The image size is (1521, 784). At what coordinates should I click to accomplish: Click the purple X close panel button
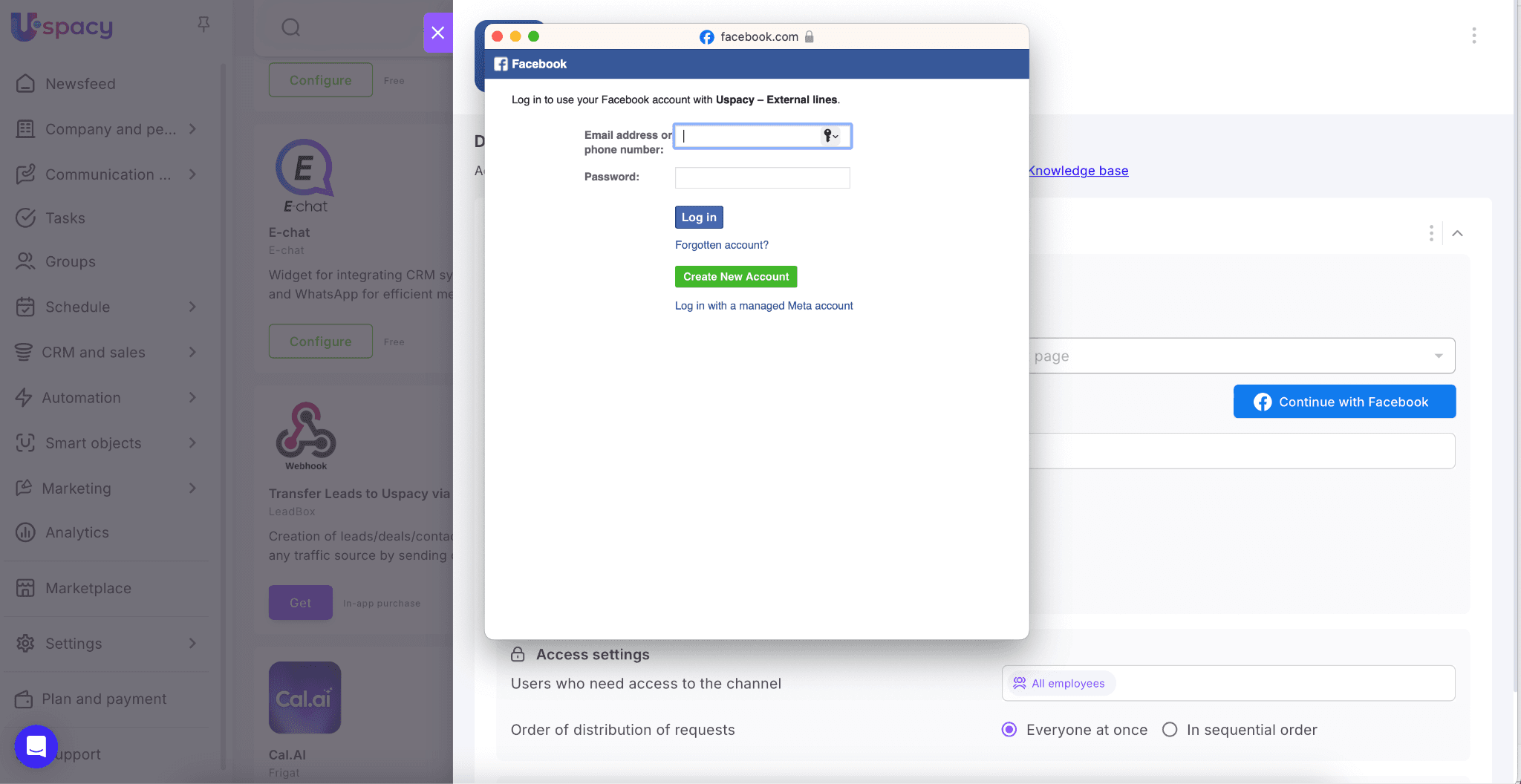[438, 33]
